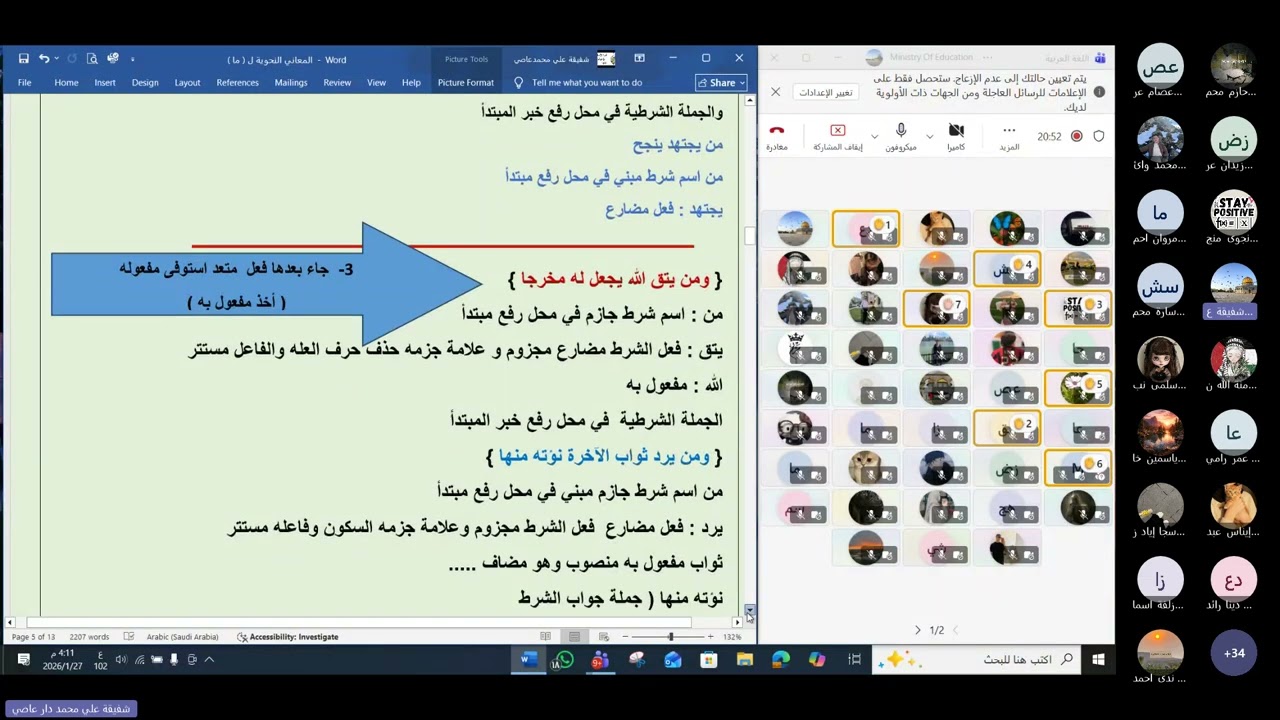The width and height of the screenshot is (1280, 720).
Task: Open the Undo history dropdown arrow
Action: [x=56, y=59]
